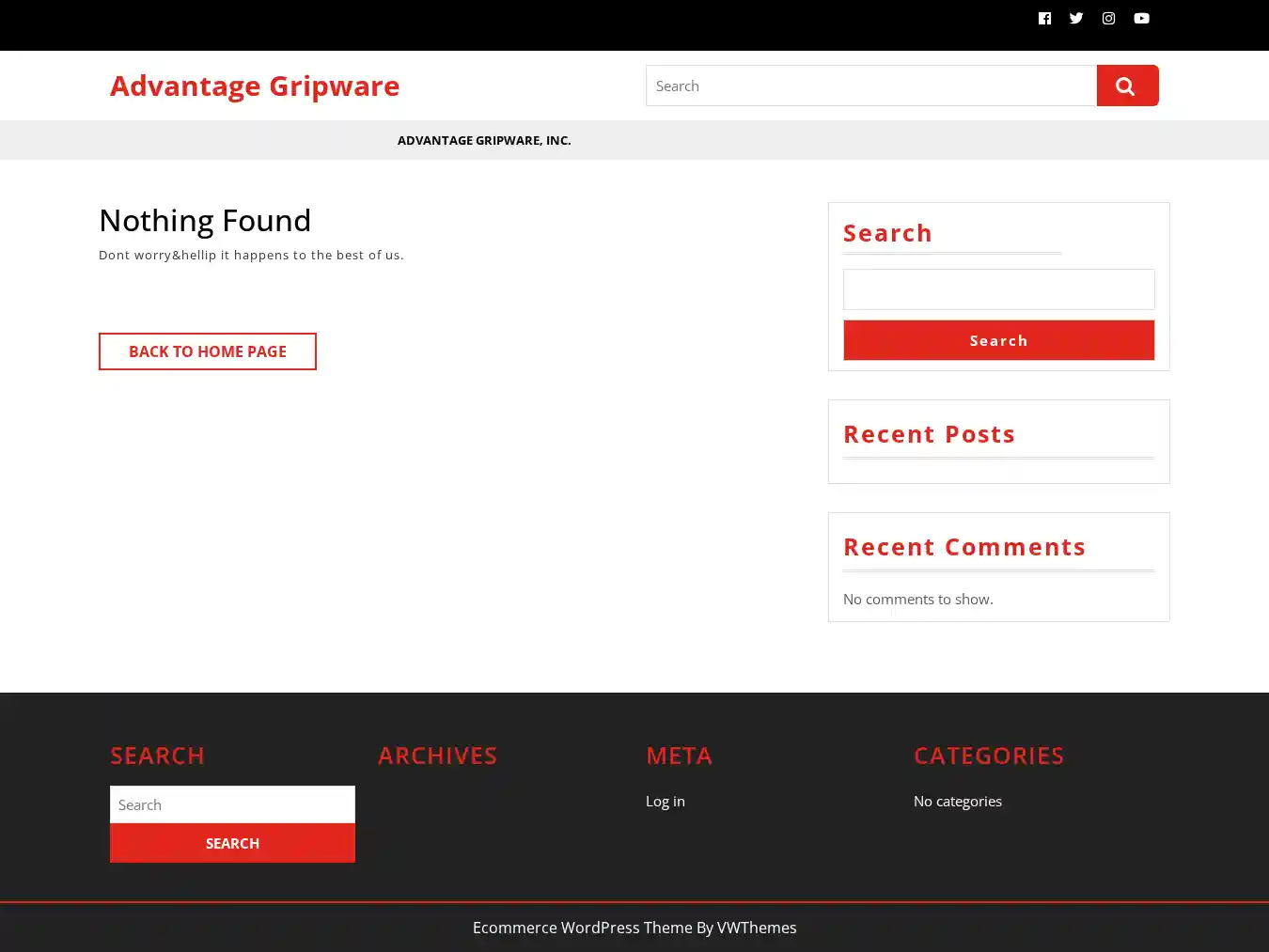Screen dimensions: 1269x952
Task: Open the Instagram social link icon
Action: (x=1109, y=18)
